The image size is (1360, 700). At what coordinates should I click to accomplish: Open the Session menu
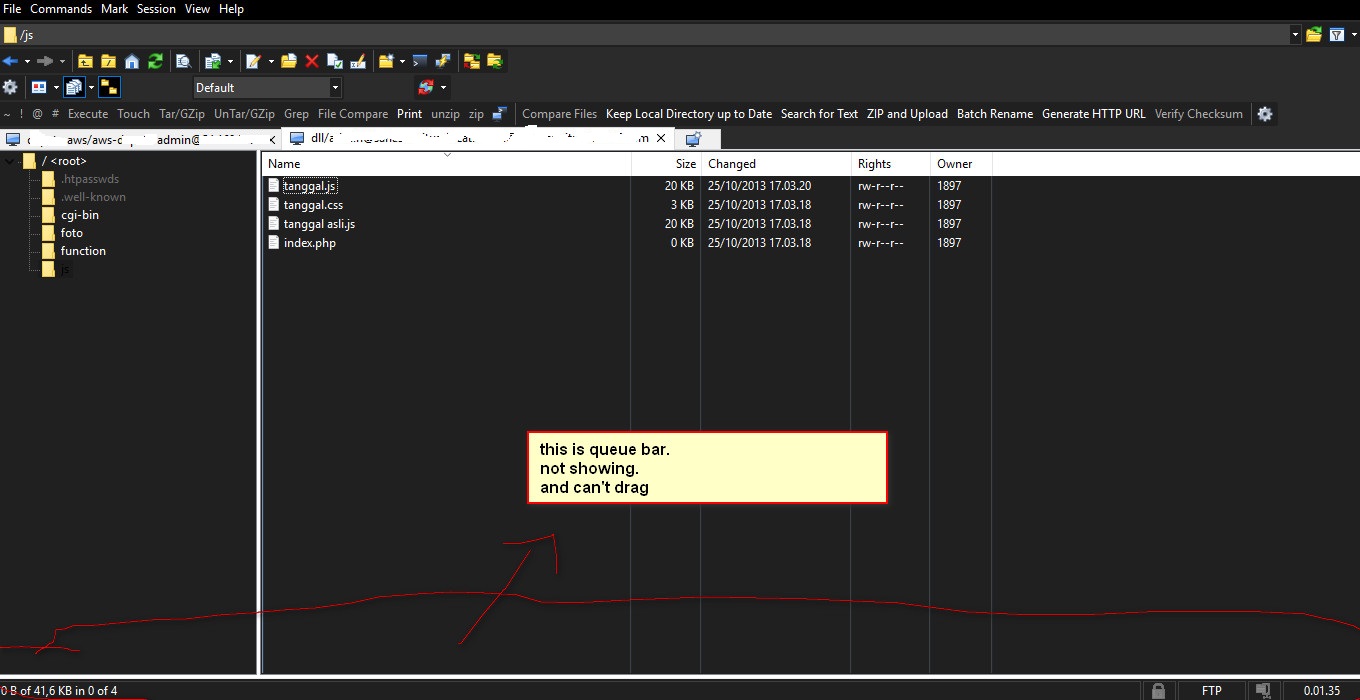coord(156,9)
